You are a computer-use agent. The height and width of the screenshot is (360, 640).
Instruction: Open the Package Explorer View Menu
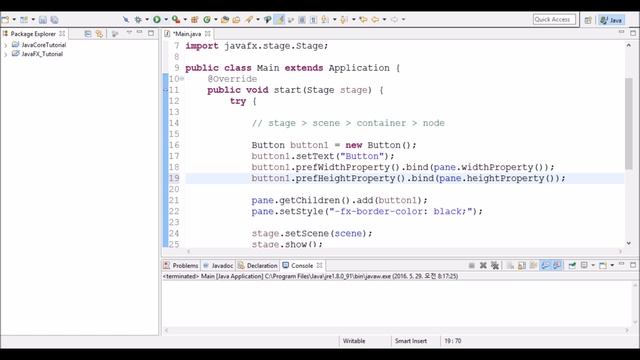[x=129, y=33]
